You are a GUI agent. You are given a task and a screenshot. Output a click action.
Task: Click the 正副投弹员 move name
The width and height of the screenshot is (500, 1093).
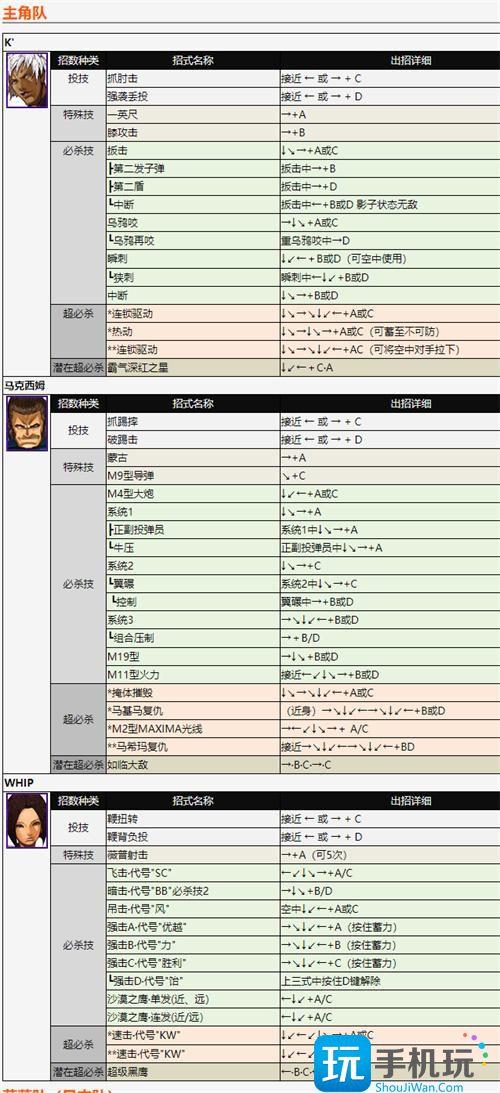coord(137,530)
